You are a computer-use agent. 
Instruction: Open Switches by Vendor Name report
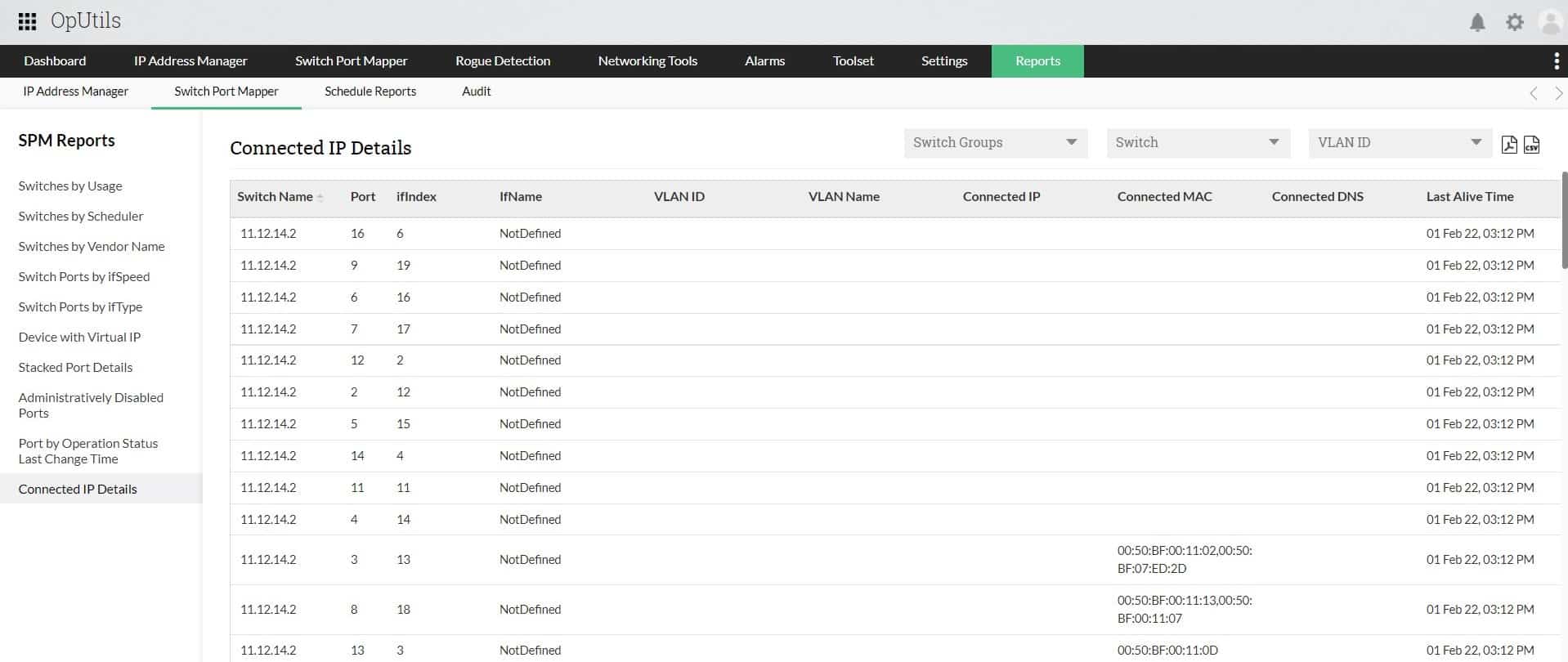tap(92, 247)
